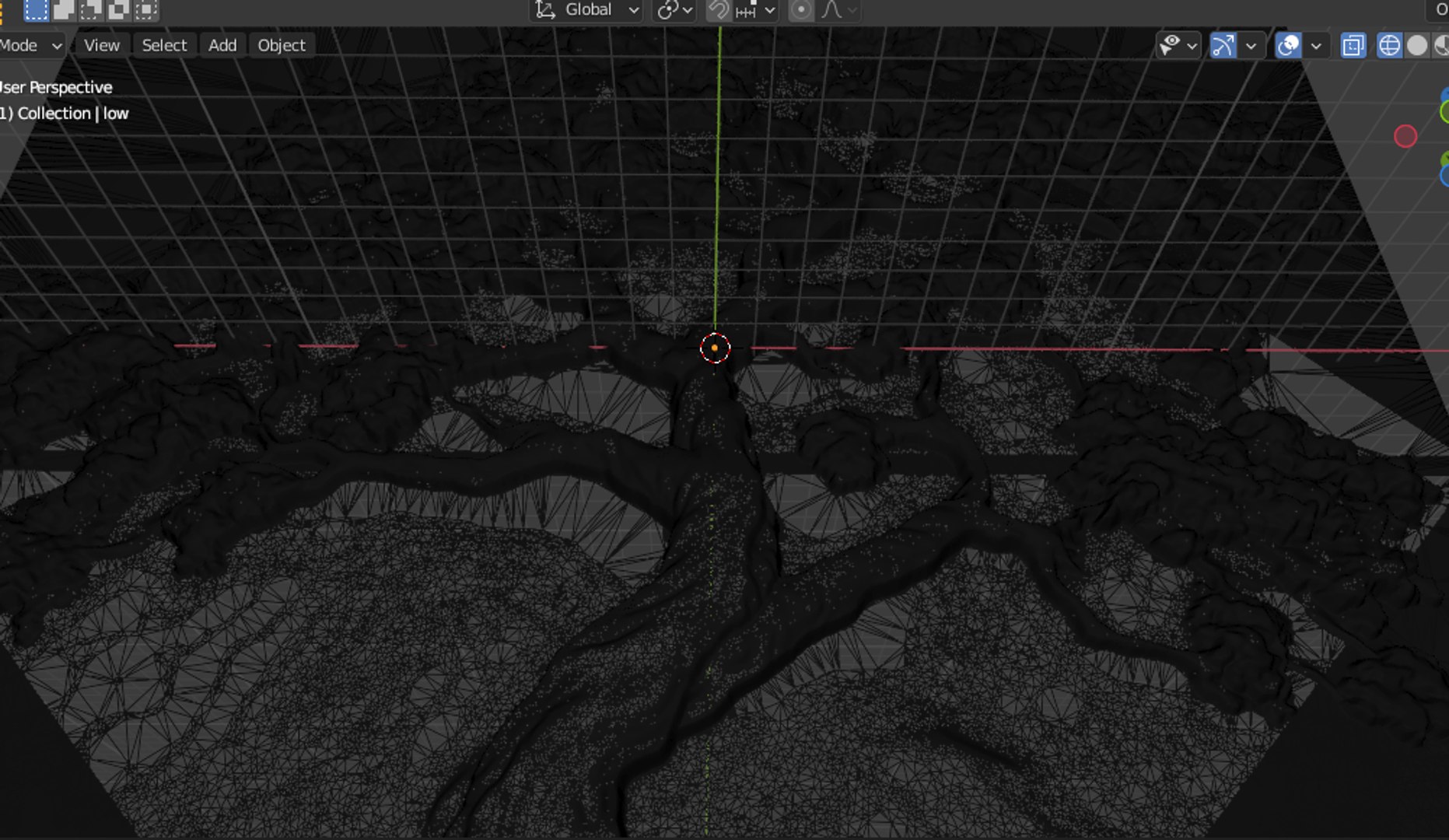Switch to Material Preview shading
This screenshot has width=1449, height=840.
(1441, 46)
